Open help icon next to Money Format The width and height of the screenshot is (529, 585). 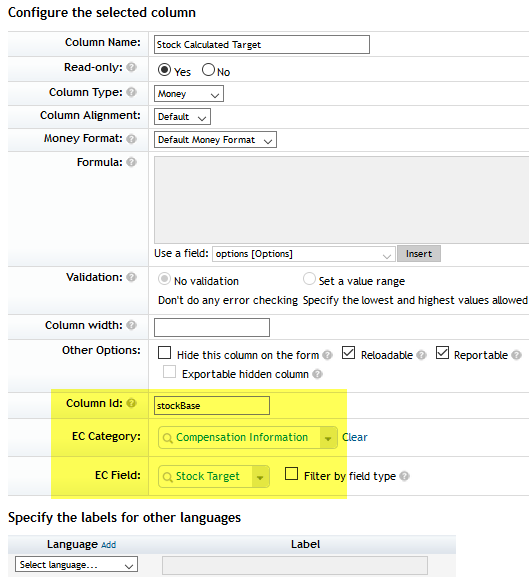[x=131, y=139]
